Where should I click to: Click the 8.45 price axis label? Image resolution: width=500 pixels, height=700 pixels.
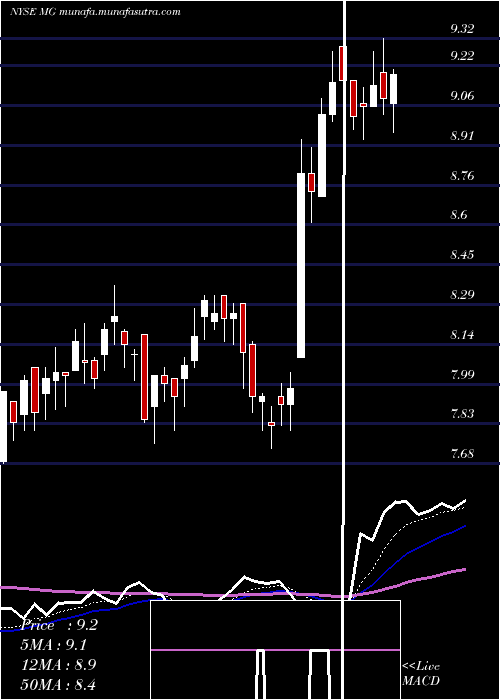[462, 255]
